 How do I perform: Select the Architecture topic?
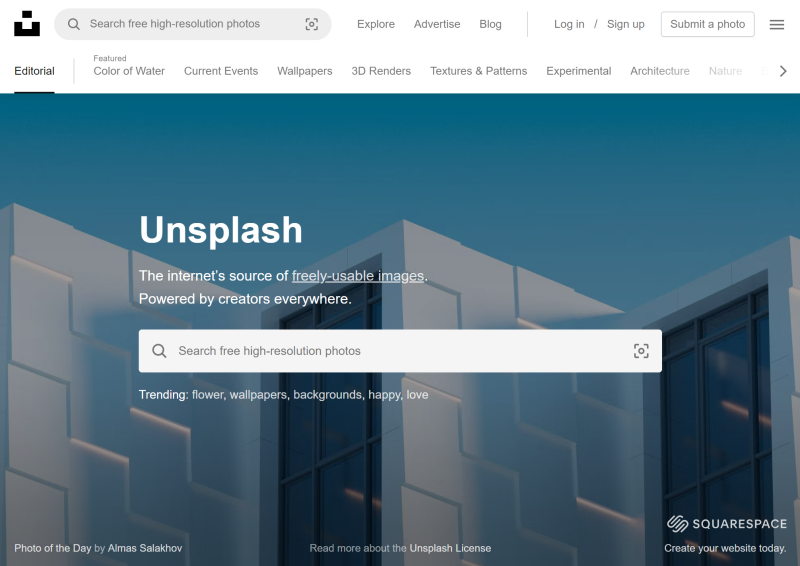[x=659, y=71]
